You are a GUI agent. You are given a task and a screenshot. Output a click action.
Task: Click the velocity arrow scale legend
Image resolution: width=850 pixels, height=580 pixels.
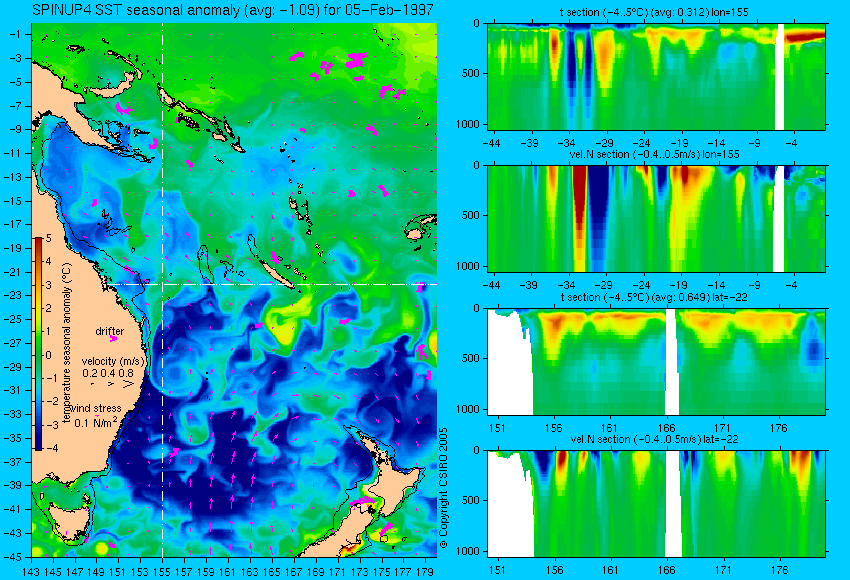[x=113, y=373]
